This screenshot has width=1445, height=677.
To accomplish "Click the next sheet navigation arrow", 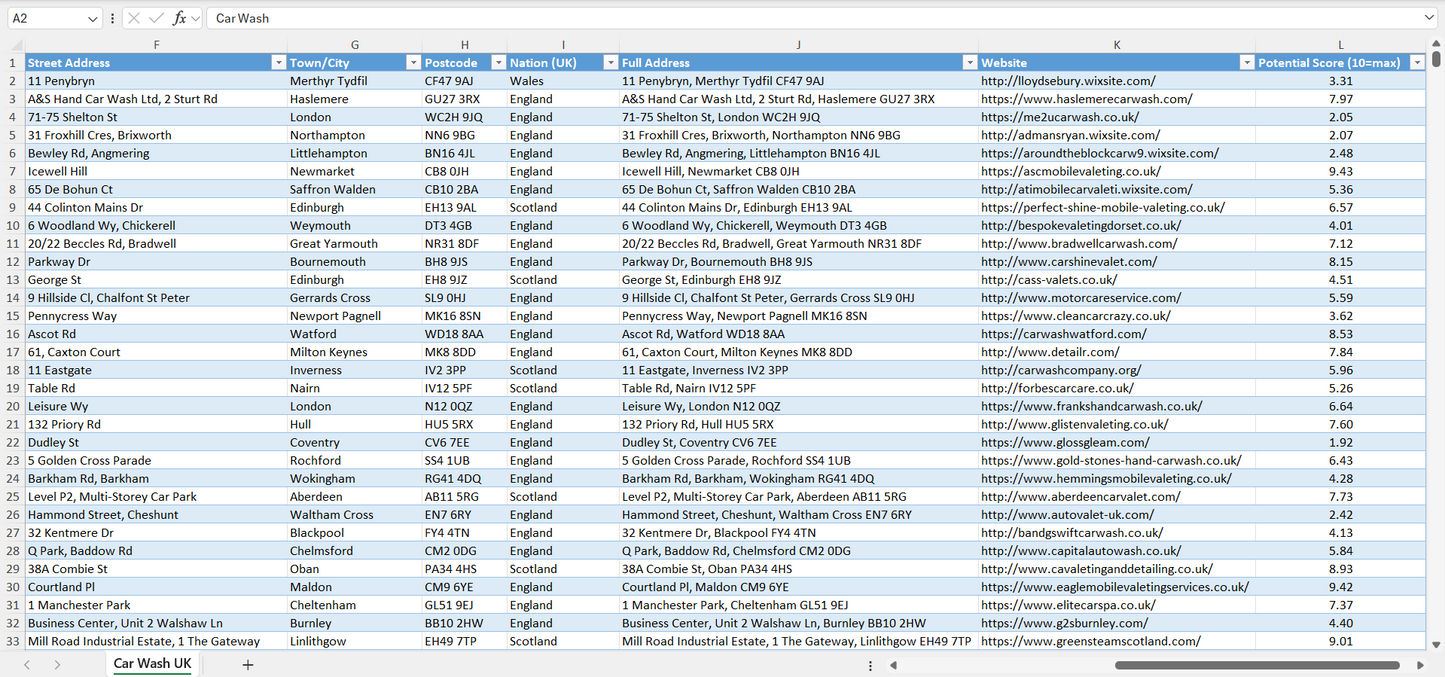I will point(57,664).
